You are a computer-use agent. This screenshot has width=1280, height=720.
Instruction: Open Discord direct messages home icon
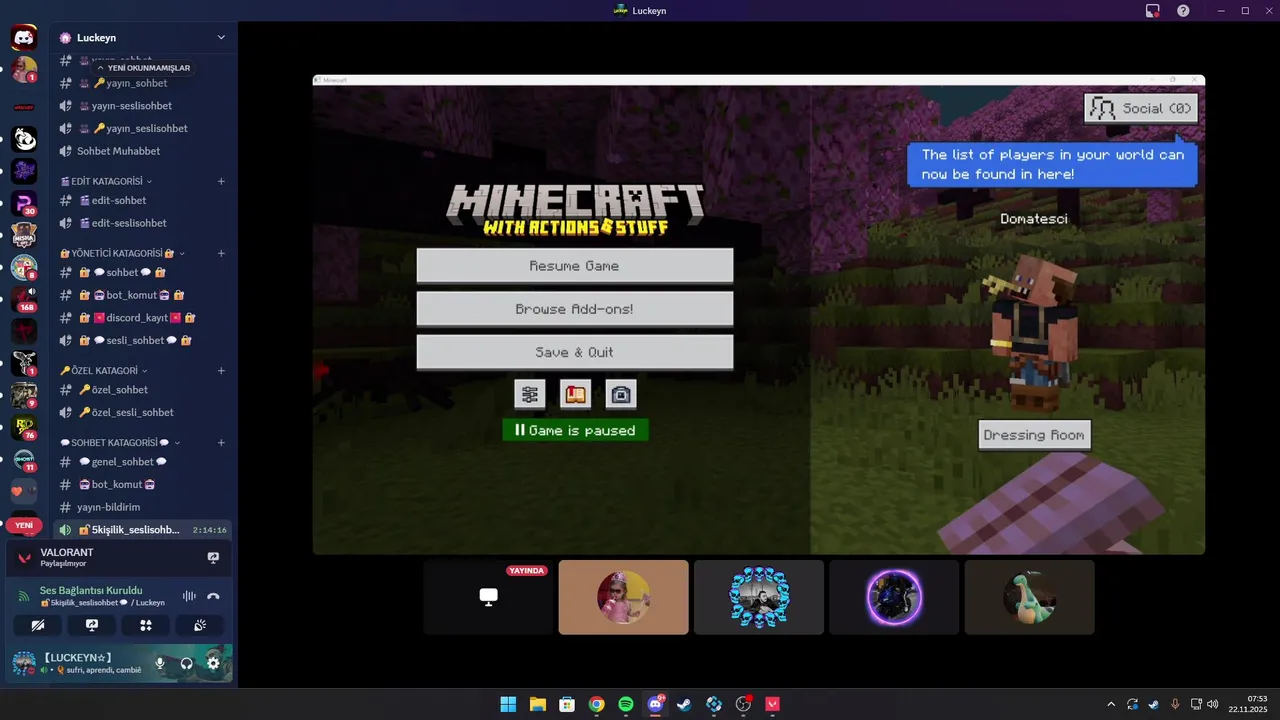pos(24,38)
